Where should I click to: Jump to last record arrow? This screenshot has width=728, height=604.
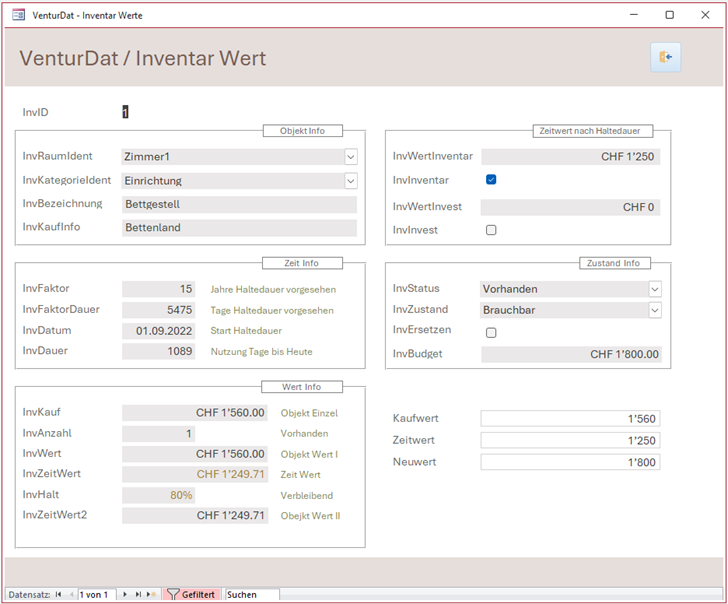(138, 594)
